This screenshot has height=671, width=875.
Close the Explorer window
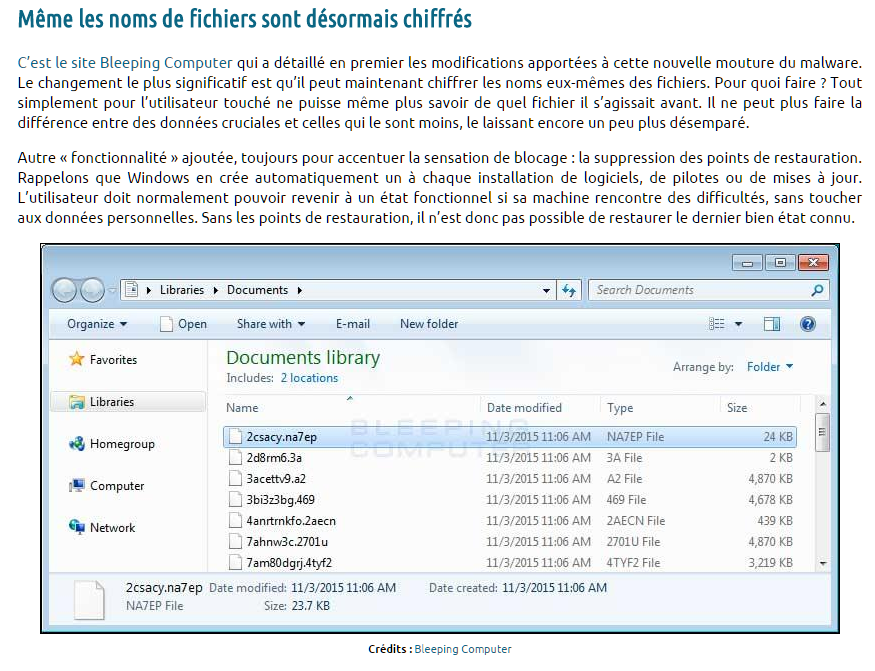813,262
